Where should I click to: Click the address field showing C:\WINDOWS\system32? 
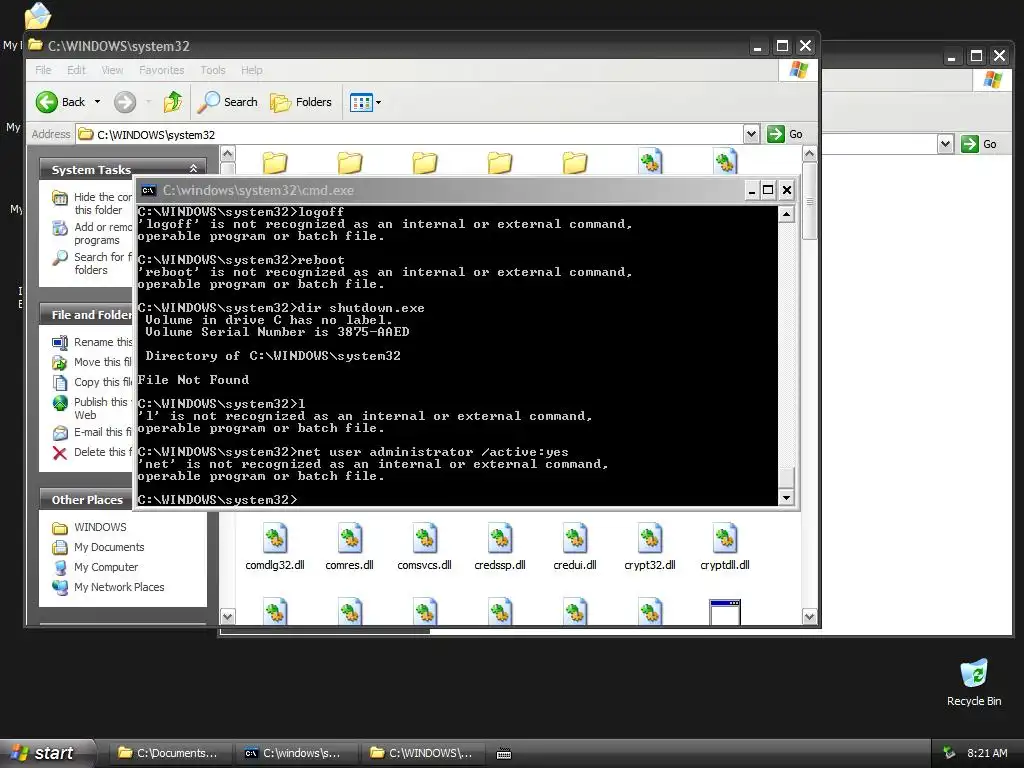coord(410,135)
